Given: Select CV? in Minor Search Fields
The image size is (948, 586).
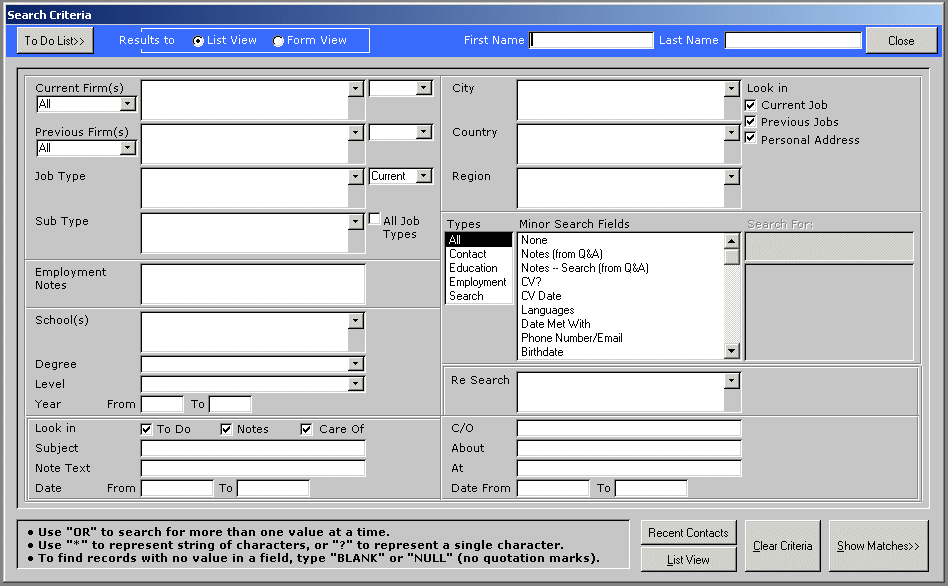Looking at the screenshot, I should pos(622,282).
